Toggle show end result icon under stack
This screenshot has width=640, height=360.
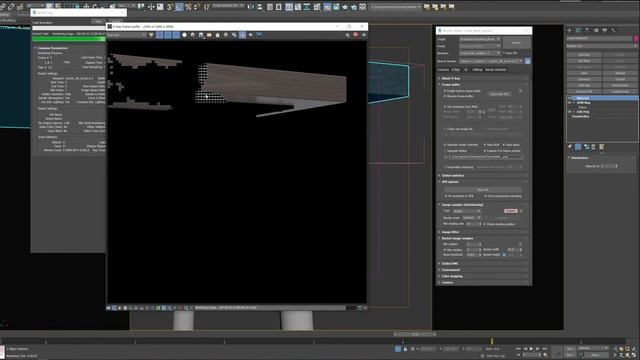point(578,147)
